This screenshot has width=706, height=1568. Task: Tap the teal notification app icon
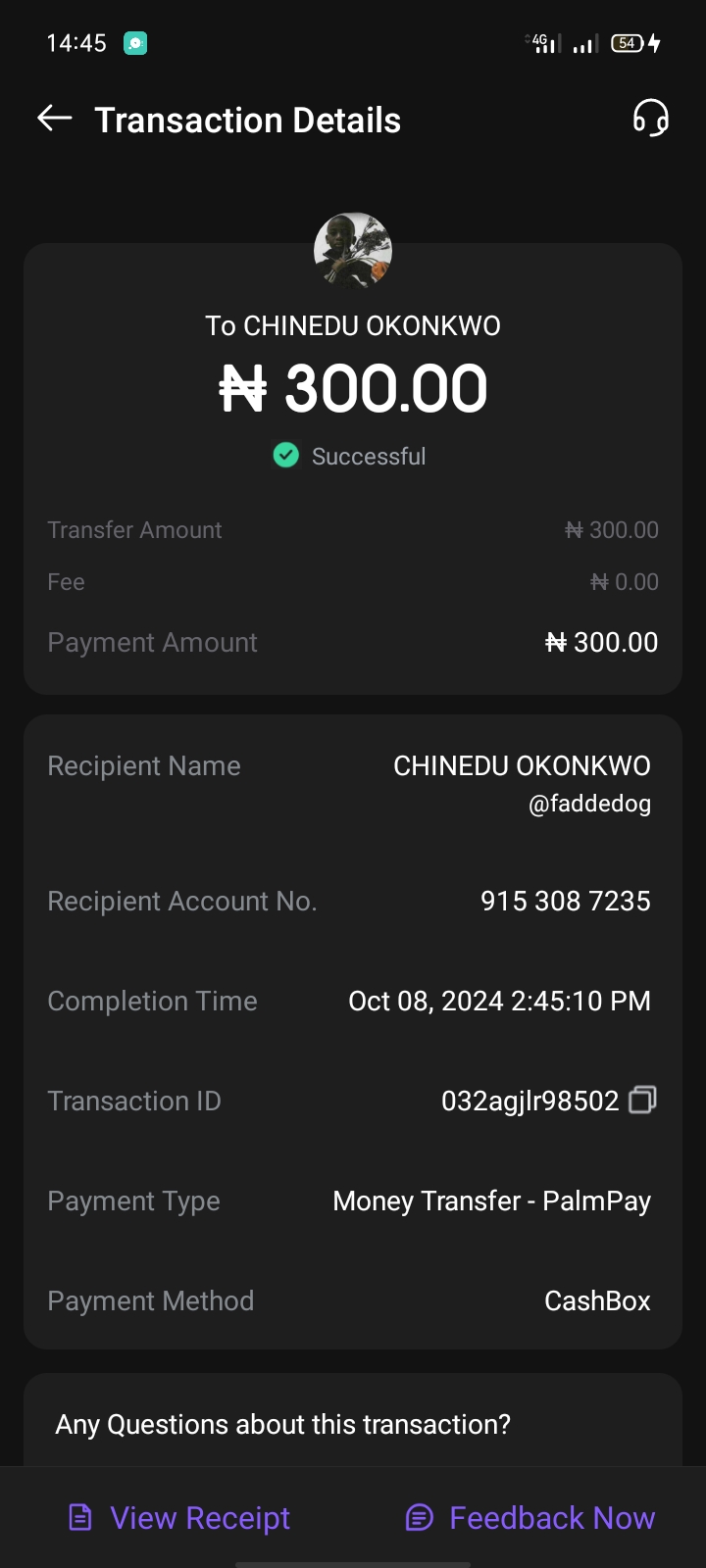(135, 43)
